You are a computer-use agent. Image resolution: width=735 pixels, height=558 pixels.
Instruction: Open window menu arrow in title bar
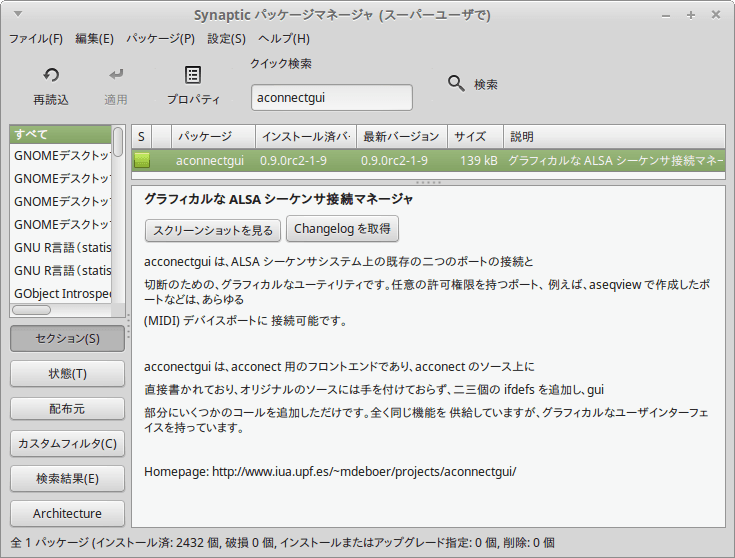click(x=18, y=14)
